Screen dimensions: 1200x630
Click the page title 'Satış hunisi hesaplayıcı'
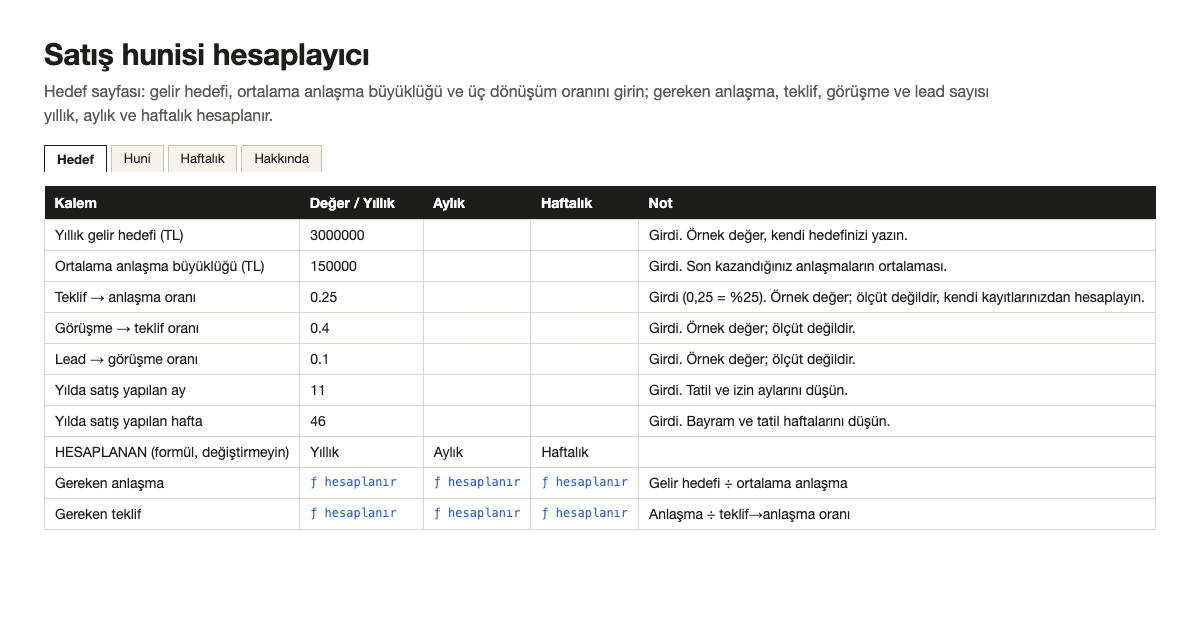(207, 54)
